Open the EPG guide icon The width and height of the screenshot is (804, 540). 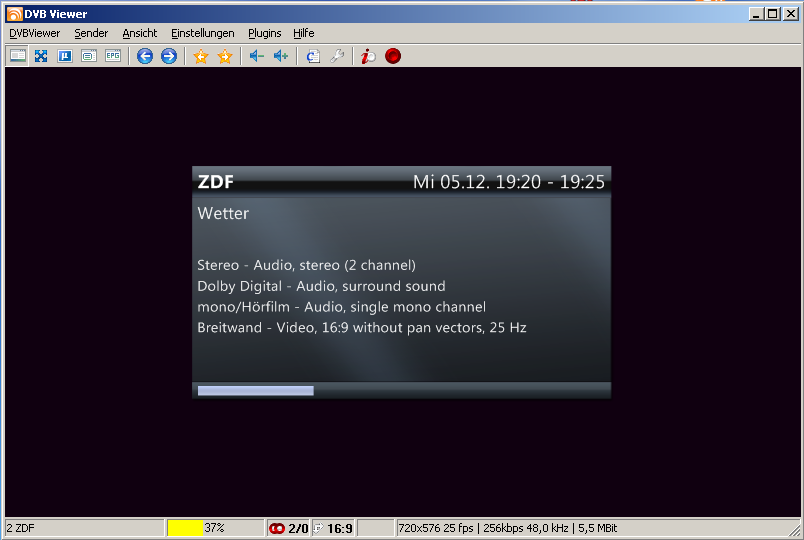(113, 55)
